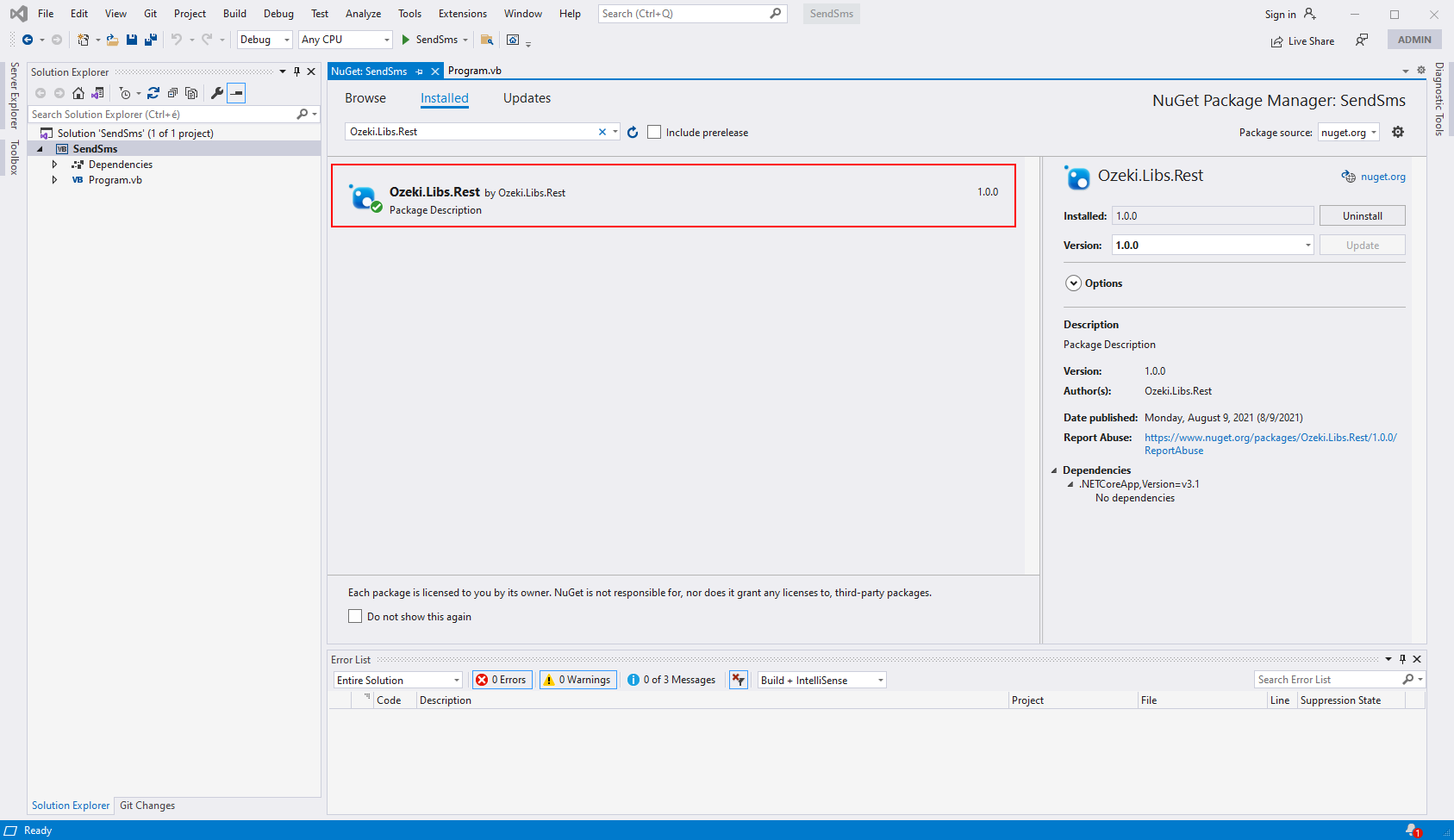The width and height of the screenshot is (1454, 840).
Task: Open the Entire Solution scope dropdown
Action: coord(398,680)
